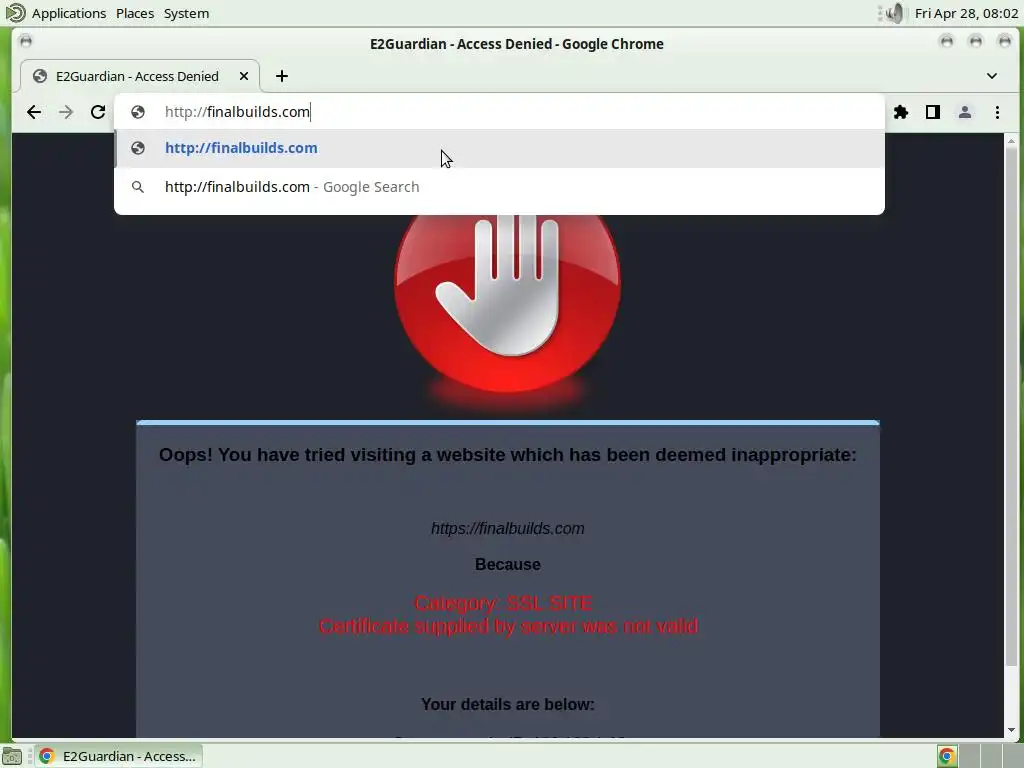Choose the http://finalbuilds.com URL suggestion

(500, 148)
